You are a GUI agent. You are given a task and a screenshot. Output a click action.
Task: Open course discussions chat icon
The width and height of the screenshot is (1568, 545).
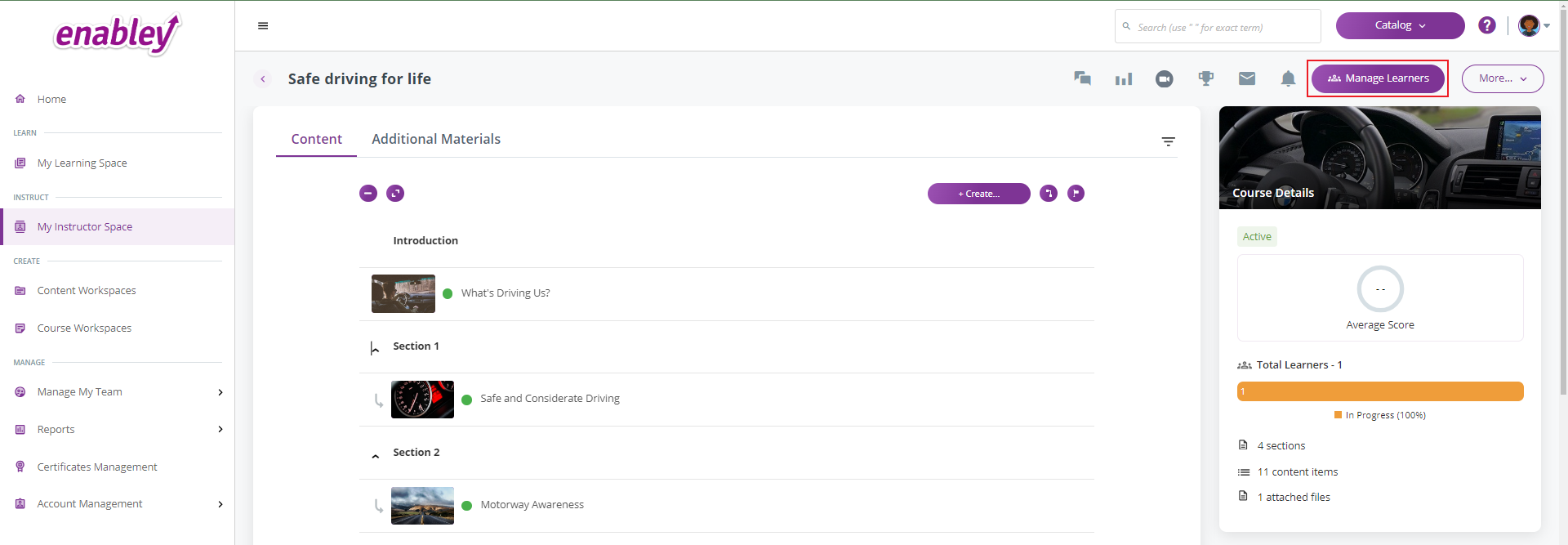click(x=1082, y=78)
